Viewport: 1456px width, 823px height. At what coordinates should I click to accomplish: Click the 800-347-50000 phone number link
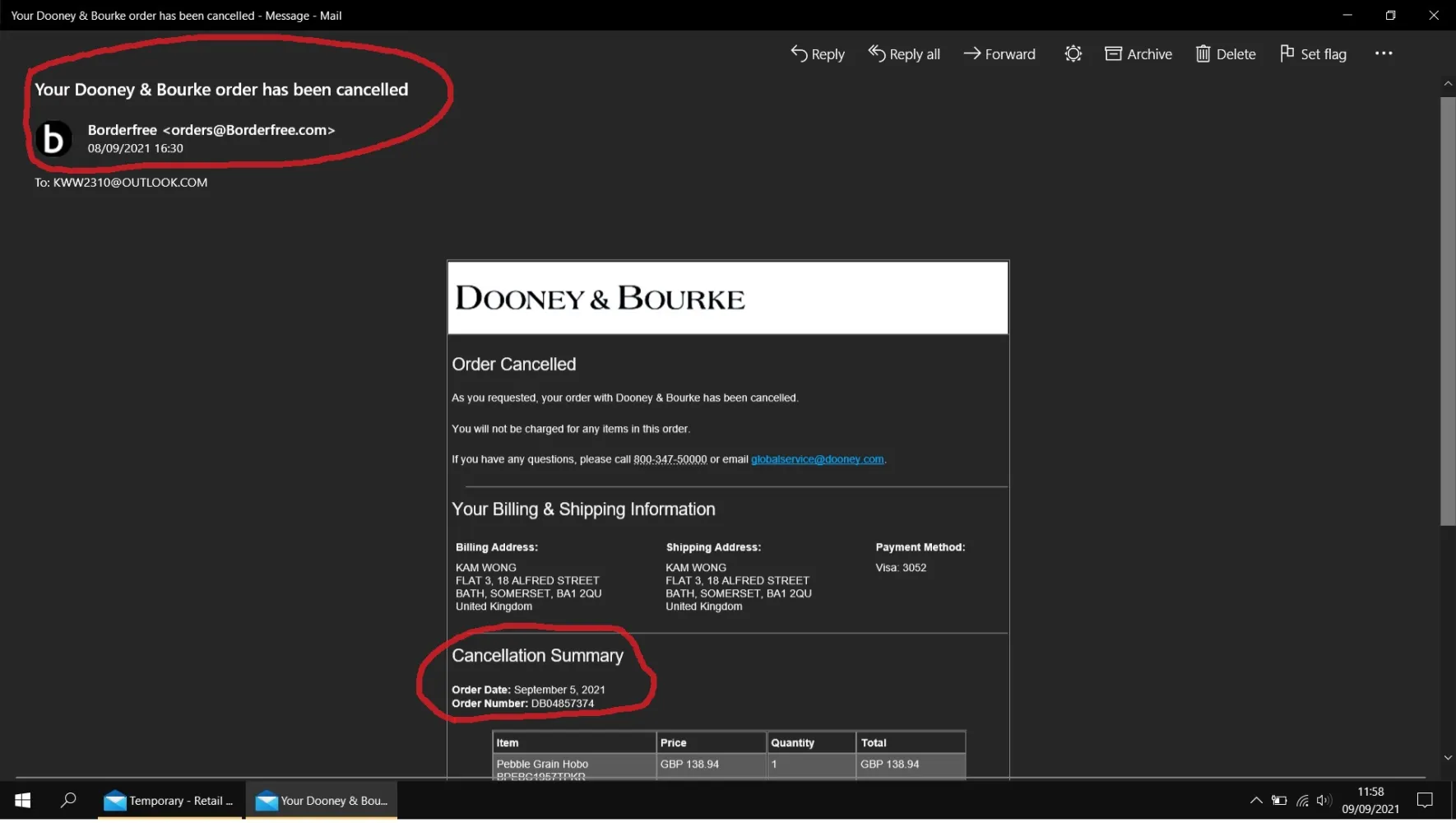[x=670, y=459]
